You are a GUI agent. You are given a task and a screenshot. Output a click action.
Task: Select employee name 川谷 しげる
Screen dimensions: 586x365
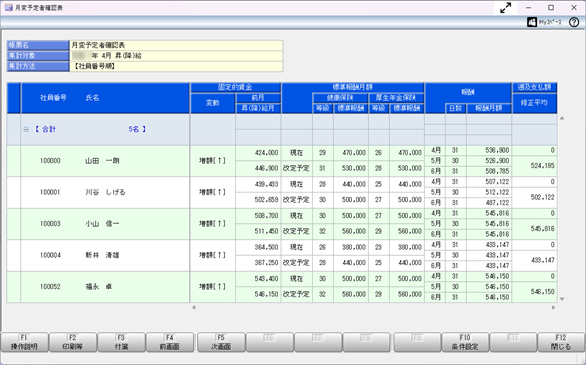point(105,192)
